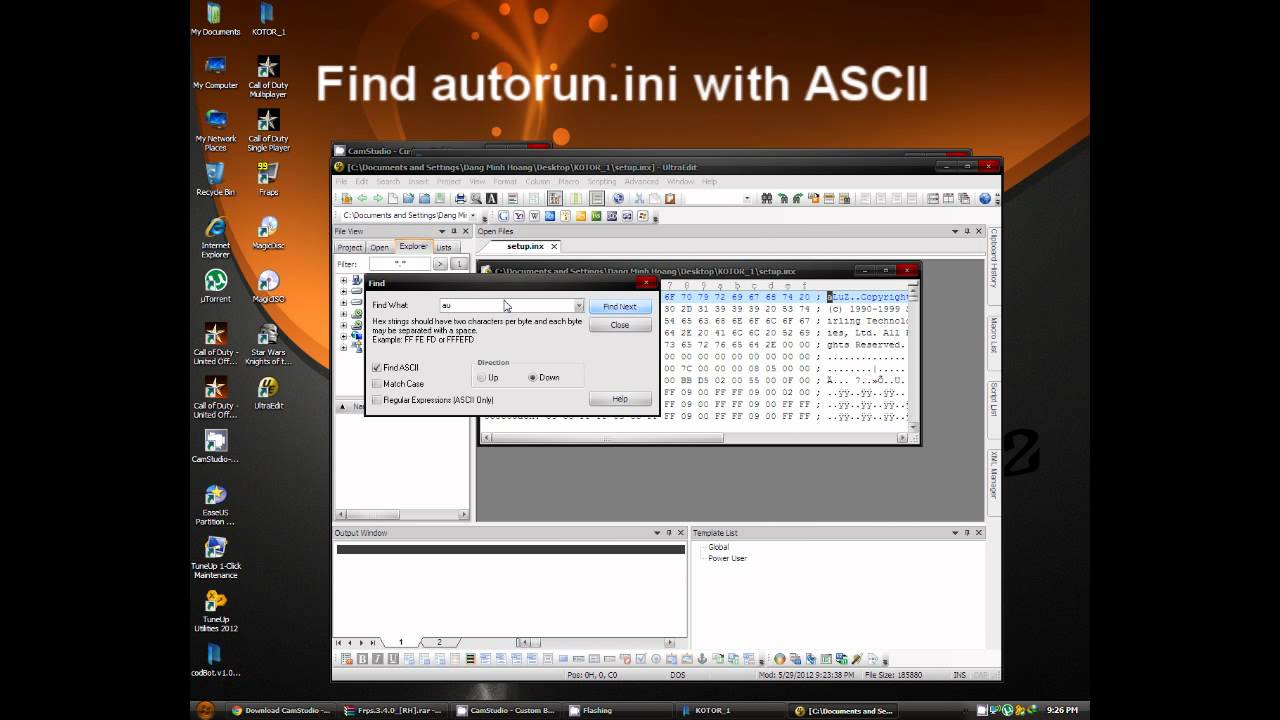Viewport: 1280px width, 720px height.
Task: Switch to output tab 2
Action: coord(439,642)
